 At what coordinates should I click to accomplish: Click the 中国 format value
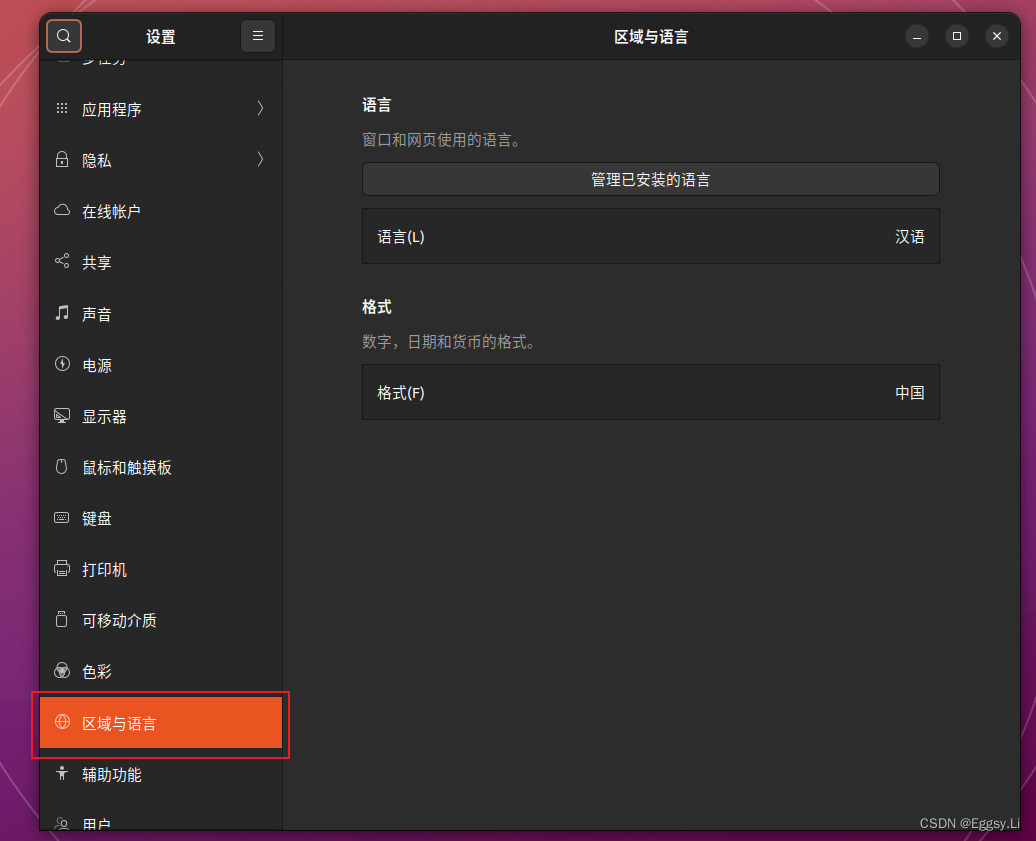(x=909, y=392)
